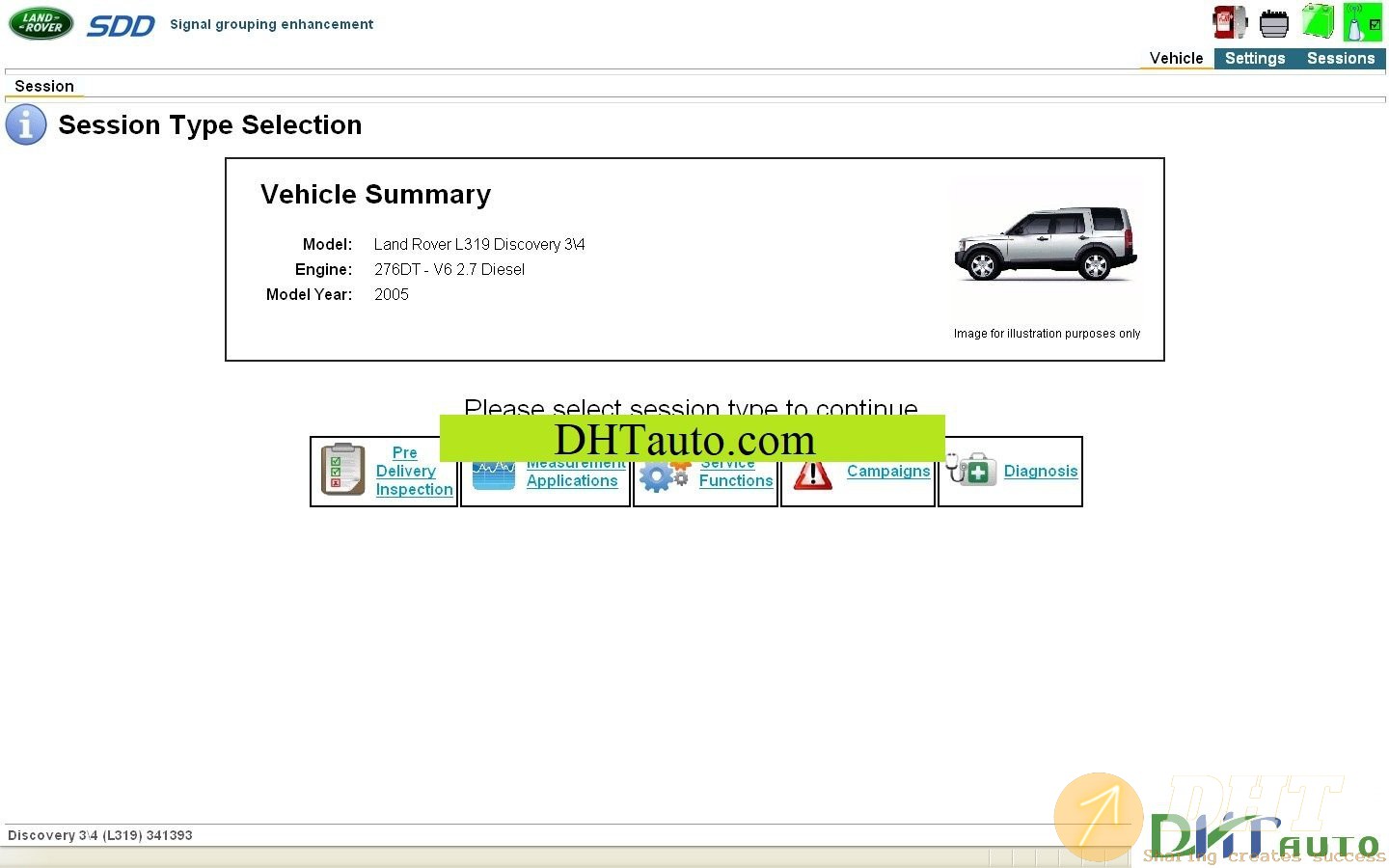Click the green wireless connection status icon

point(1362,22)
